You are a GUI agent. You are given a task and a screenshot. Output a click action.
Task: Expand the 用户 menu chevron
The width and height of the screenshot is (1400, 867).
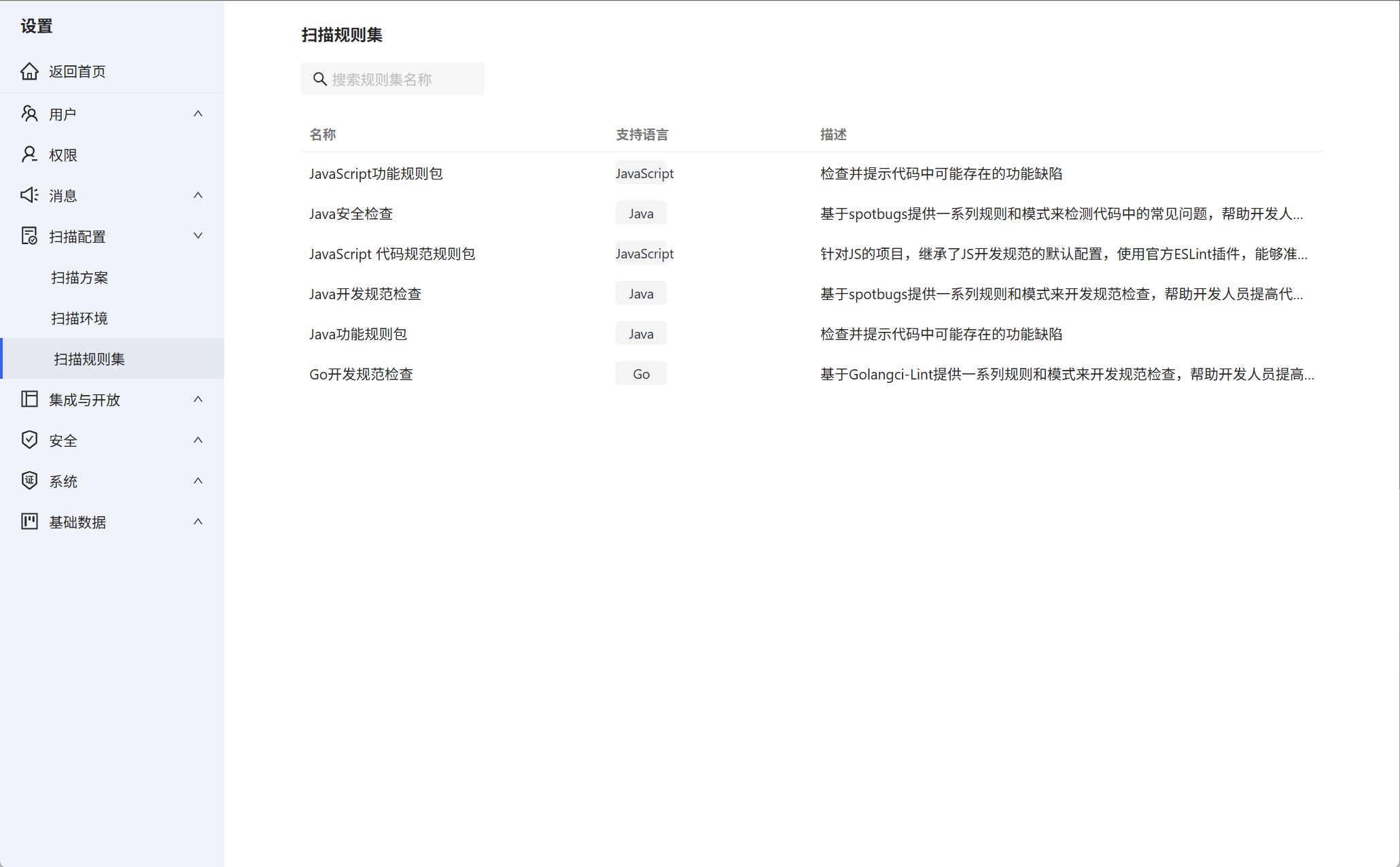pyautogui.click(x=198, y=114)
